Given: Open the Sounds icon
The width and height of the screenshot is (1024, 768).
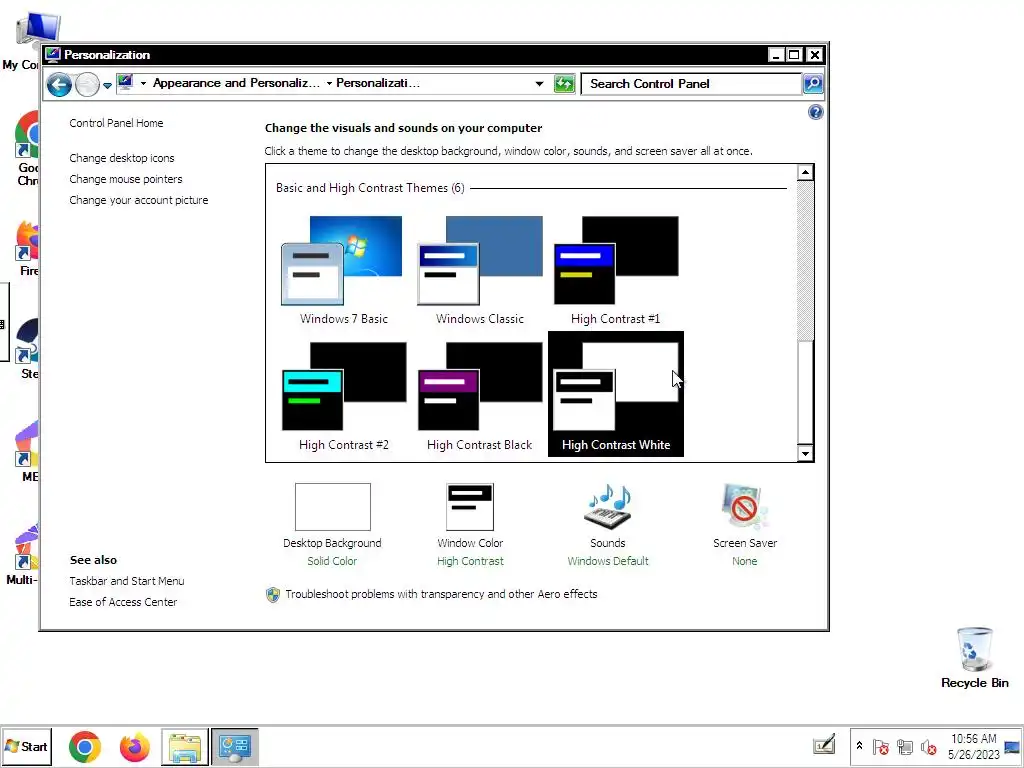Looking at the screenshot, I should click(x=608, y=507).
